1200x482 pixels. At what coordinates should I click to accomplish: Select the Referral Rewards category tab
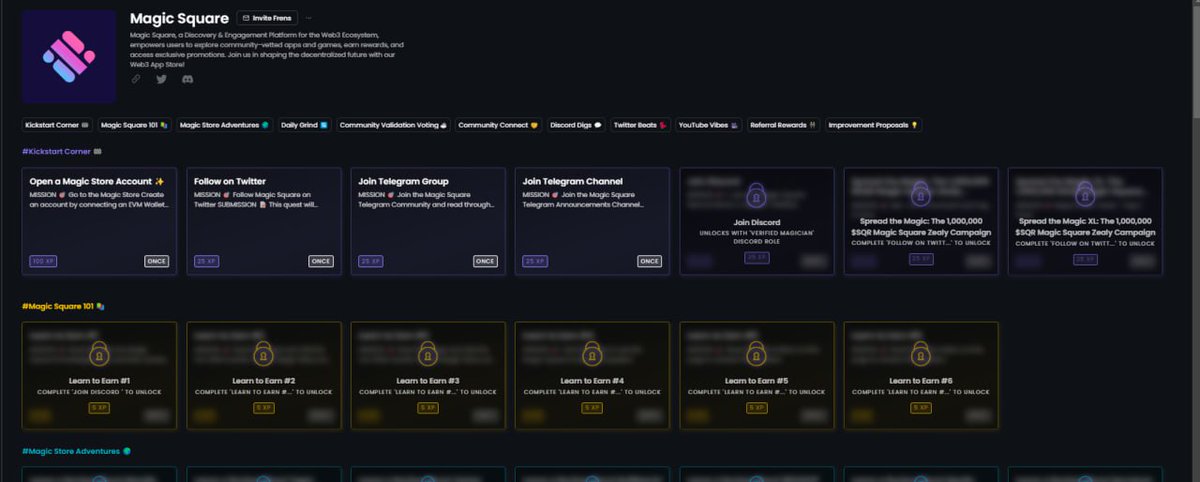[x=783, y=125]
